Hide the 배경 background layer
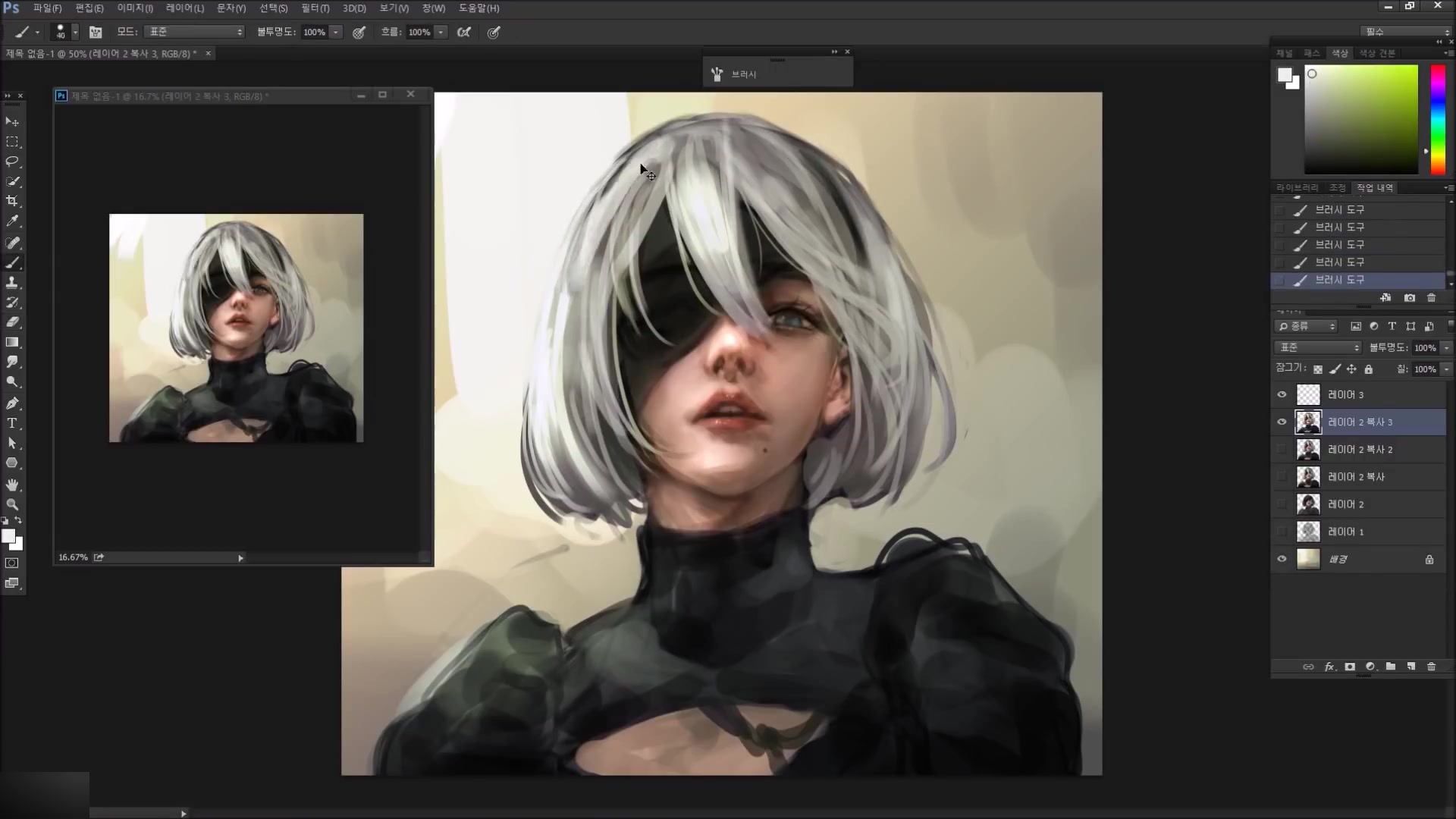Image resolution: width=1456 pixels, height=819 pixels. click(1282, 559)
